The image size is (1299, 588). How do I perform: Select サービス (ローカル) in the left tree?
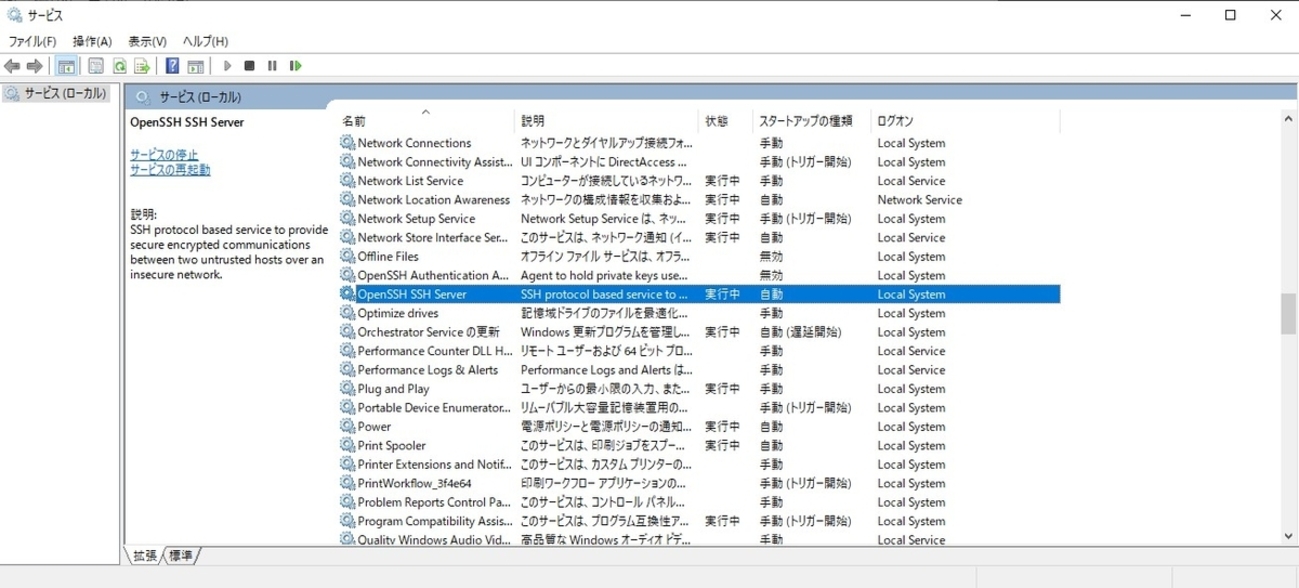(x=65, y=93)
